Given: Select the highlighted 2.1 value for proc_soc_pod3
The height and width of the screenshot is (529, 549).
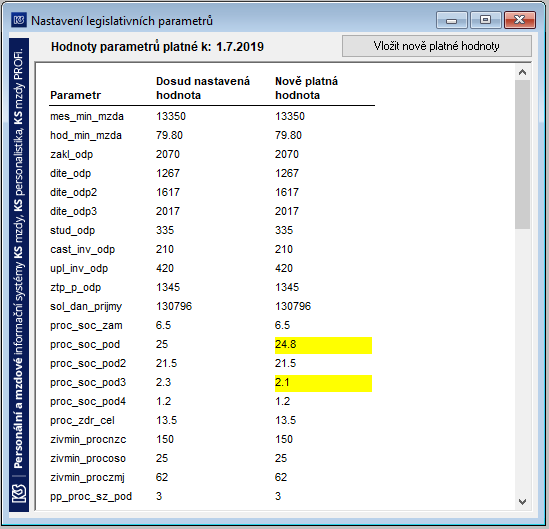Looking at the screenshot, I should [x=323, y=383].
